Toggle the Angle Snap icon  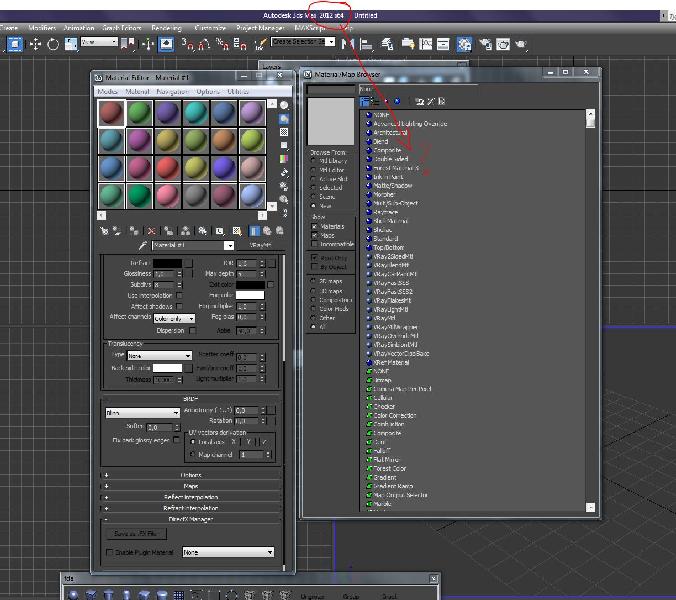204,44
